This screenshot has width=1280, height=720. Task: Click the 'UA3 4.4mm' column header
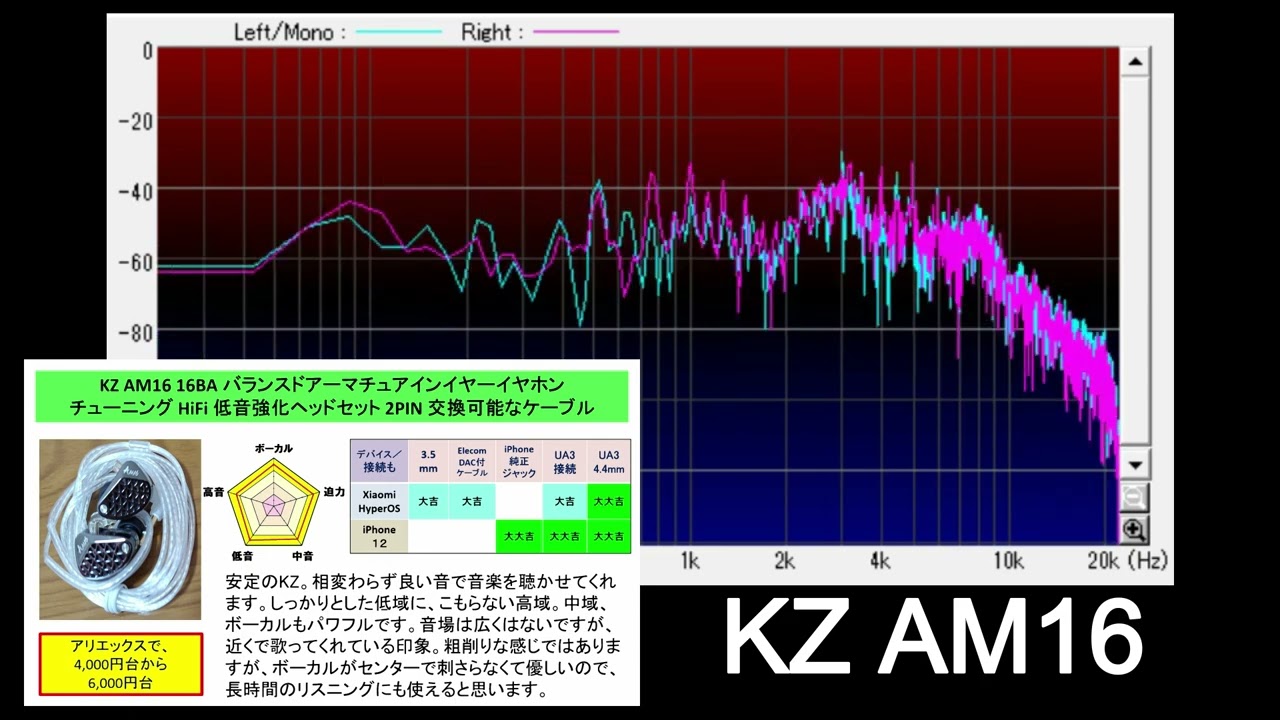point(609,461)
